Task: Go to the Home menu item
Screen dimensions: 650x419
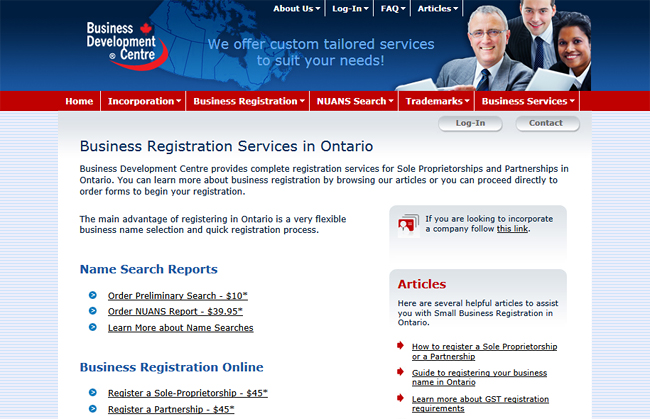Action: tap(79, 101)
